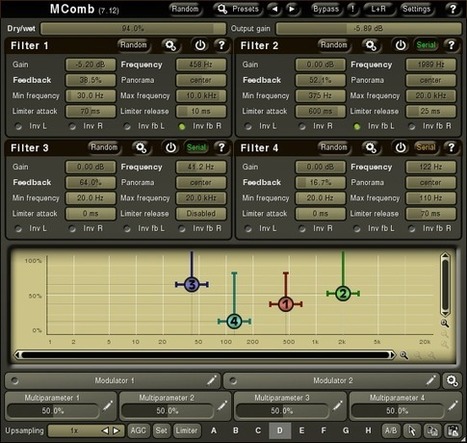This screenshot has height=443, width=467.
Task: Open Filter 3 Limiter release Disabled field
Action: coord(201,214)
